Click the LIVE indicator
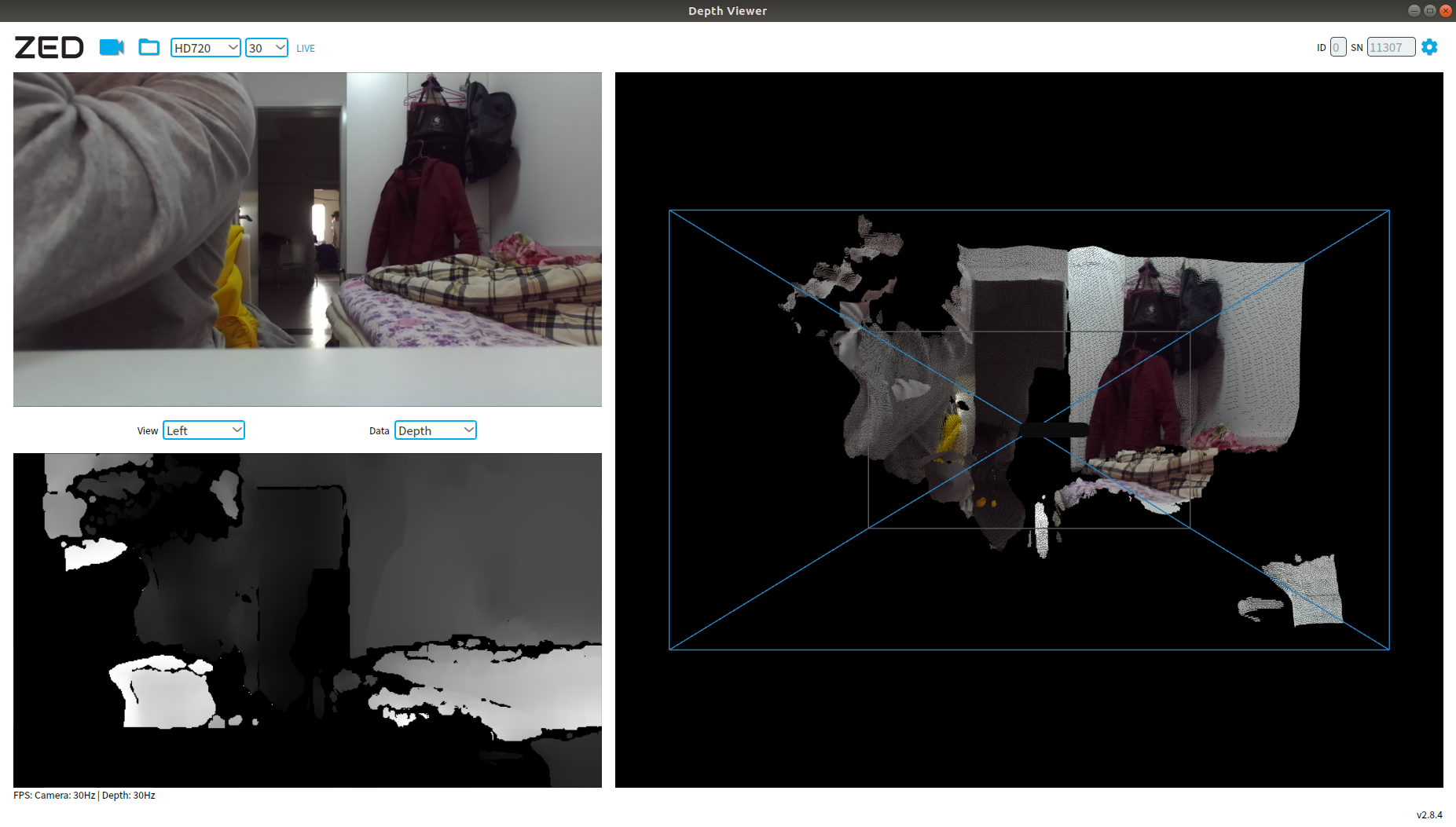1456x827 pixels. coord(305,48)
